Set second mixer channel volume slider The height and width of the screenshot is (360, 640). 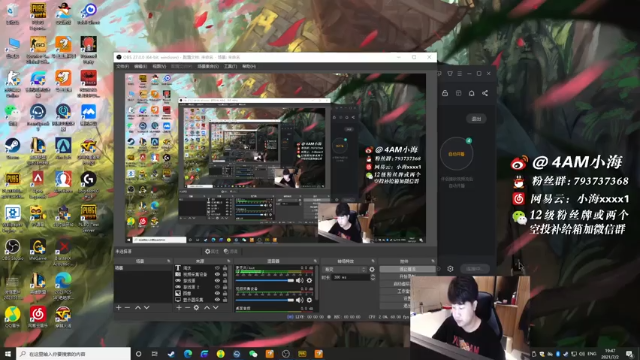[264, 300]
